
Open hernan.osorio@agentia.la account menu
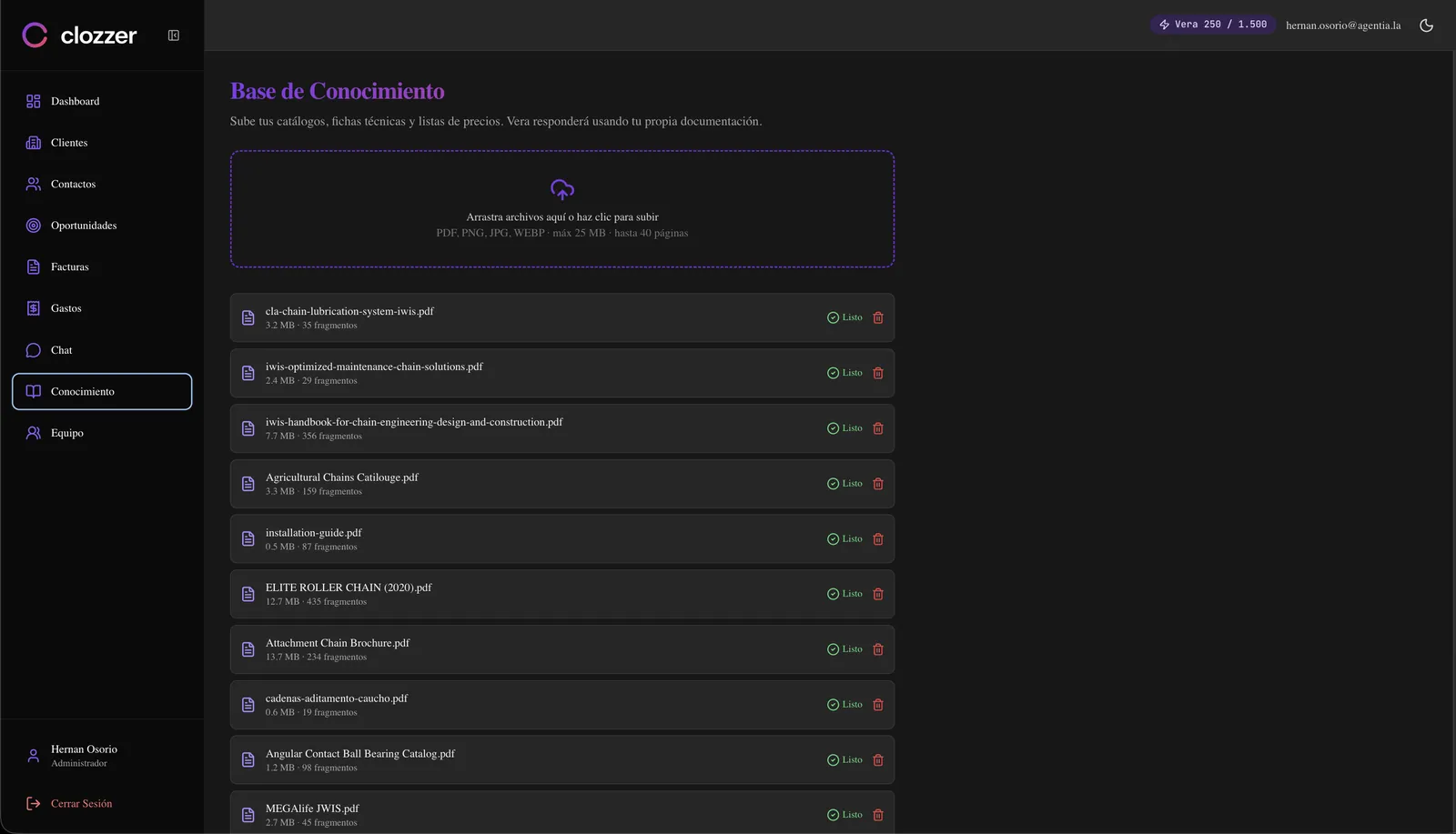coord(1343,25)
